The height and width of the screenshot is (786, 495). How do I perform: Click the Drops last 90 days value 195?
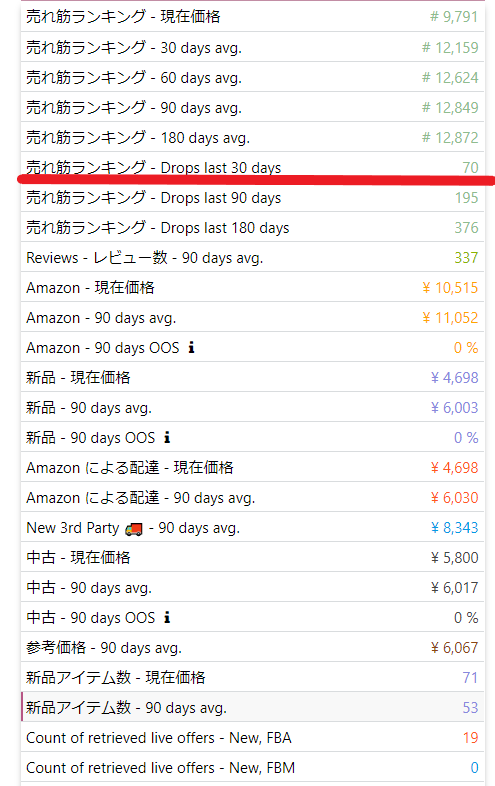(x=466, y=198)
